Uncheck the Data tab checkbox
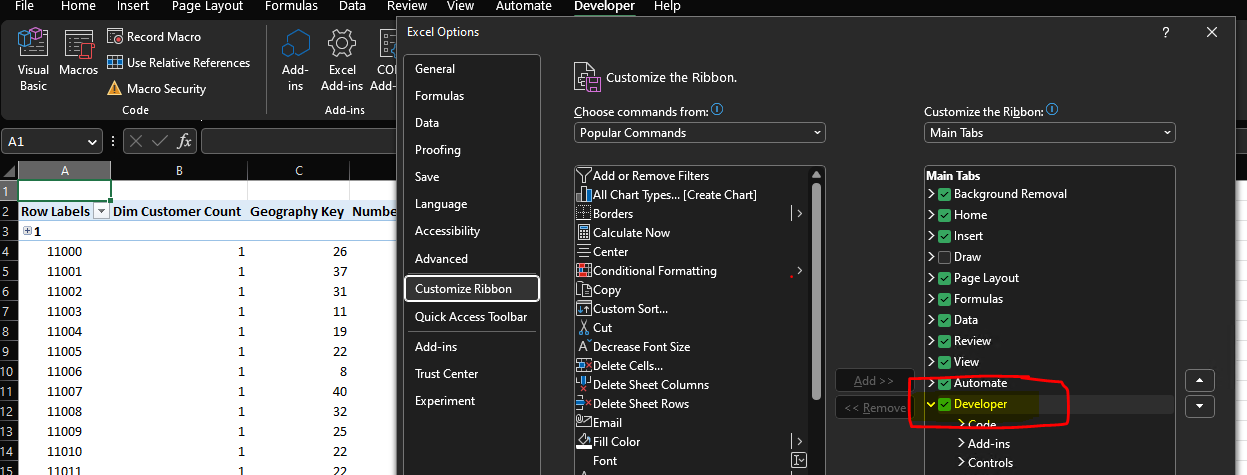1247x475 pixels. coord(944,320)
